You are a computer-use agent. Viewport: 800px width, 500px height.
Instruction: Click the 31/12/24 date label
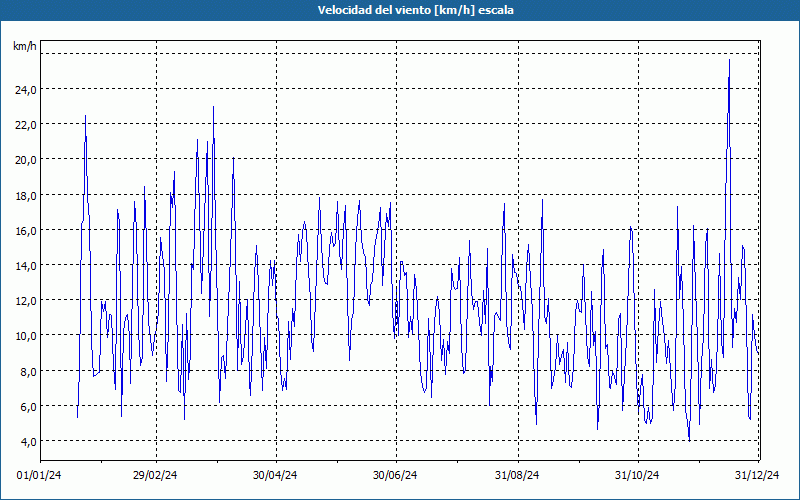coord(757,475)
